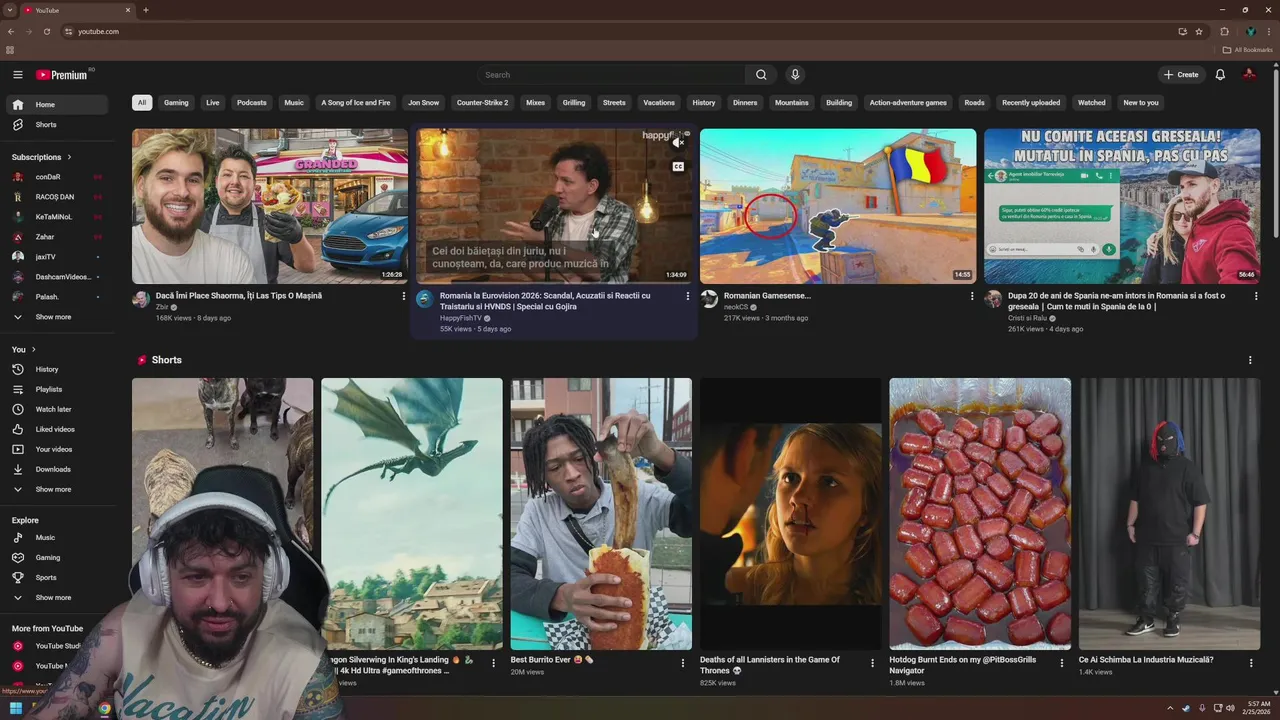The image size is (1280, 720).
Task: Open Watch later in the sidebar
Action: coord(57,410)
